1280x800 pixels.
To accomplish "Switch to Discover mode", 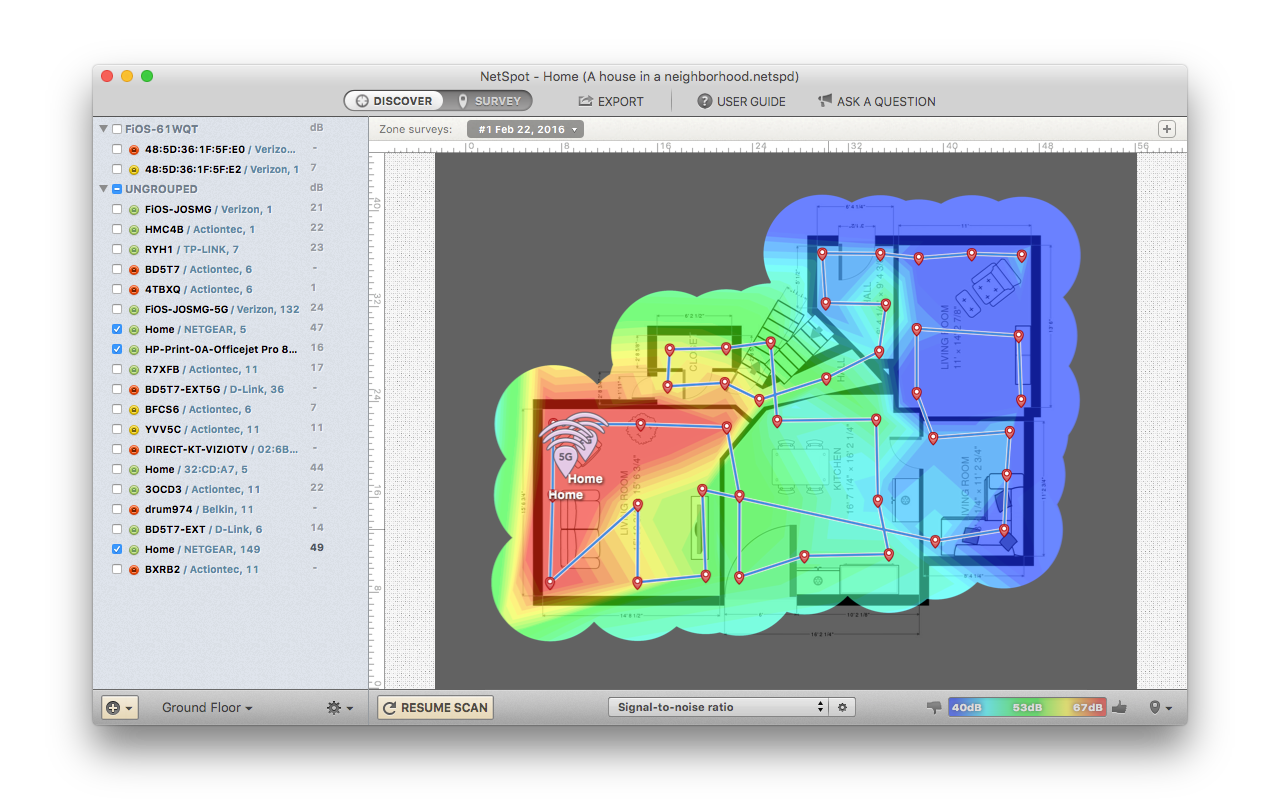I will (394, 101).
